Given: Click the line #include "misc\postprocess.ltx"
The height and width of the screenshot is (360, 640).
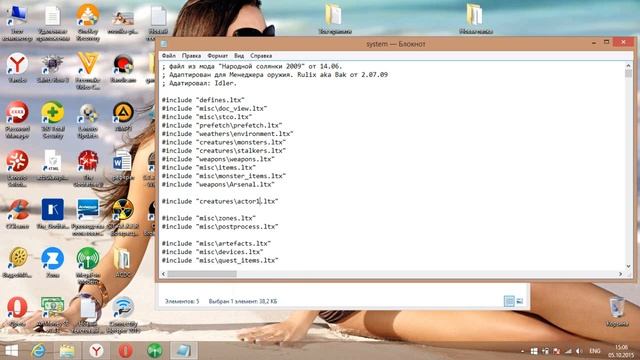Looking at the screenshot, I should [x=220, y=227].
